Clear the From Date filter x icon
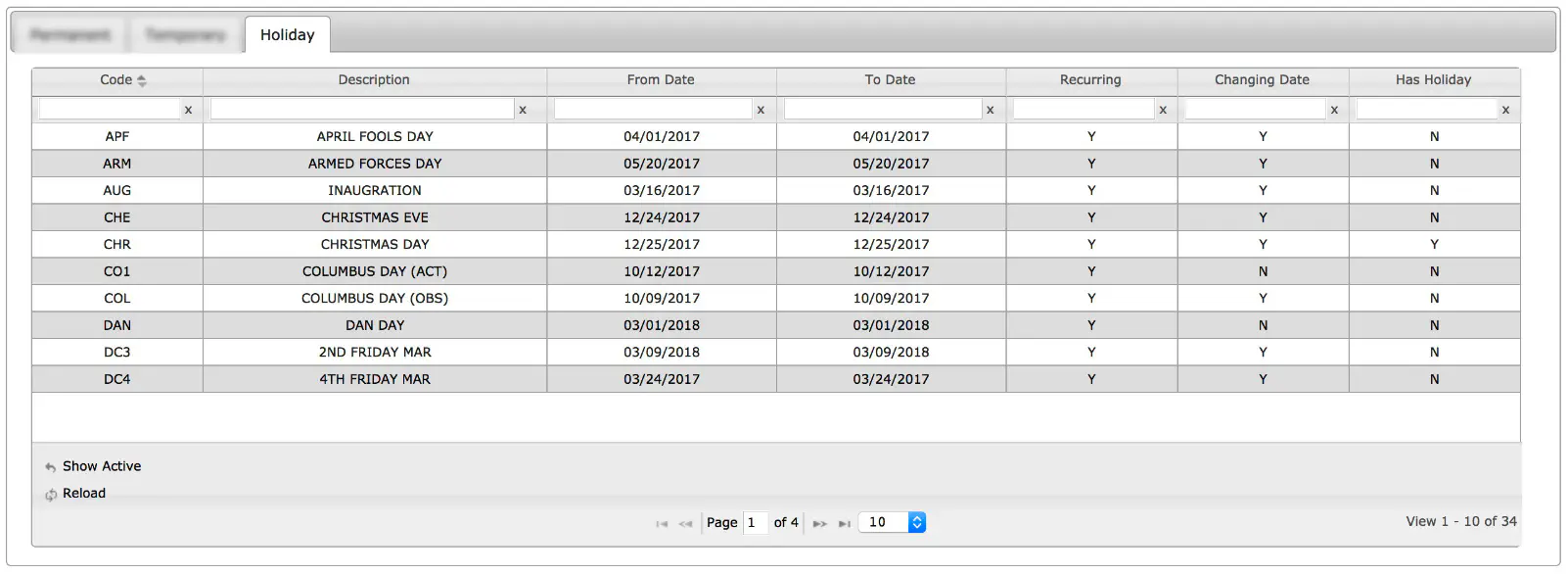The width and height of the screenshot is (1568, 574). [x=761, y=110]
